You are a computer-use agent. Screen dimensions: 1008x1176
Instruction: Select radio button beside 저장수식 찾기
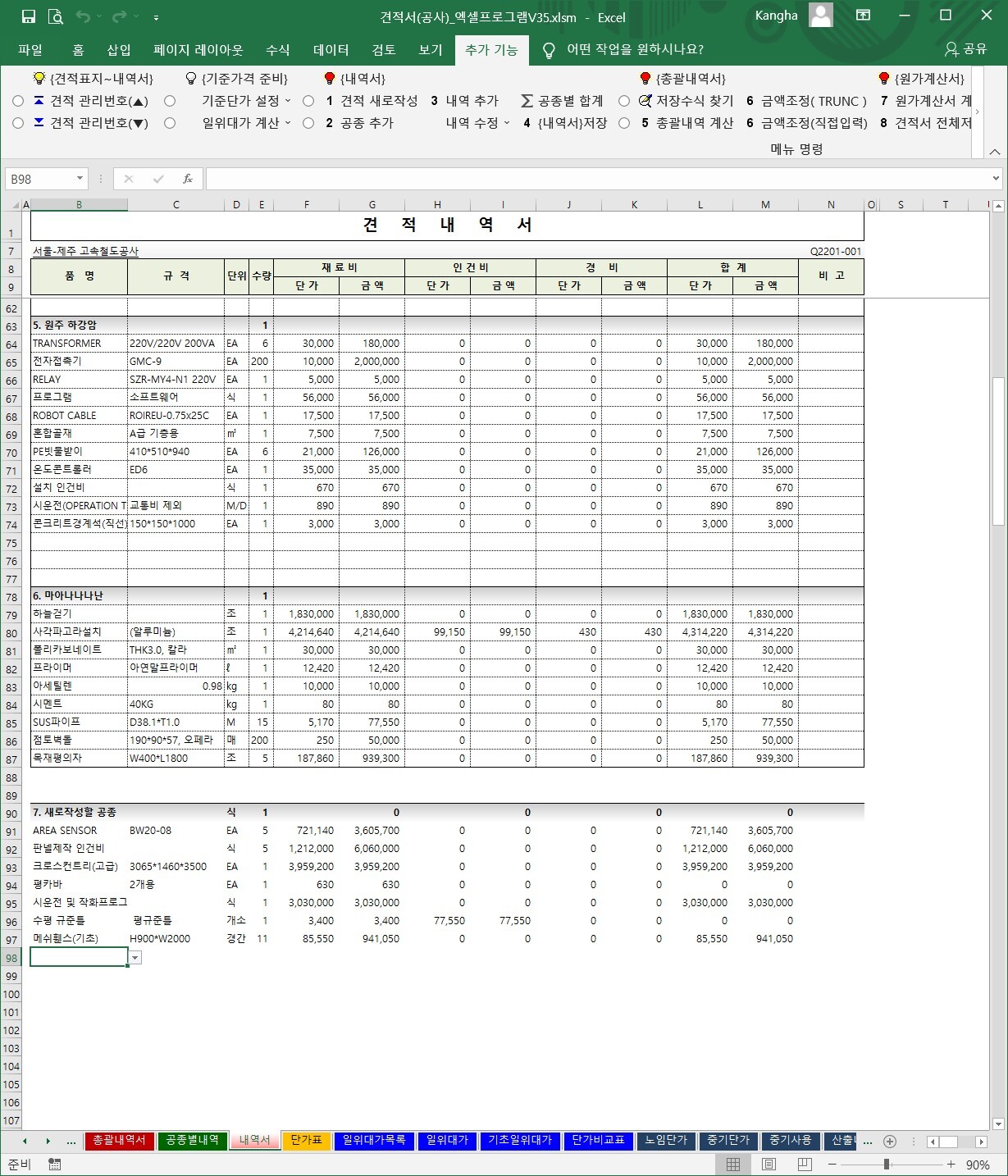pyautogui.click(x=624, y=101)
